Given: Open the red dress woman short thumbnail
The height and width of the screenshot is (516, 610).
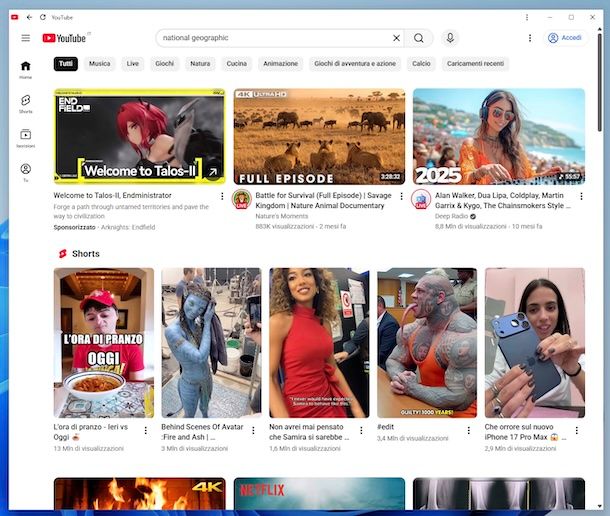Looking at the screenshot, I should tap(319, 343).
